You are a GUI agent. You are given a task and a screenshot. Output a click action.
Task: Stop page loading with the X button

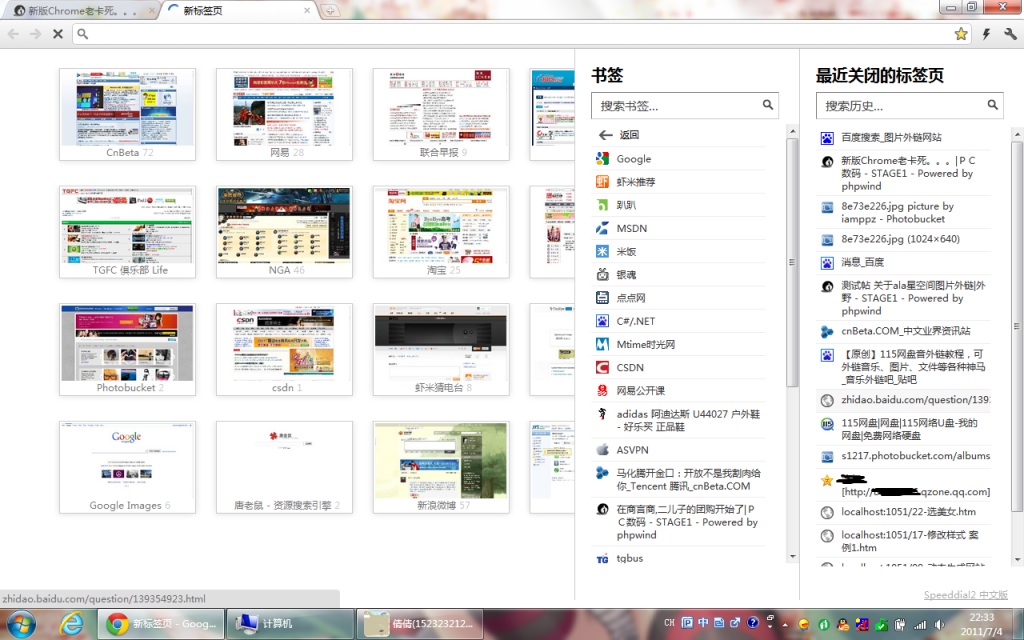(x=58, y=34)
